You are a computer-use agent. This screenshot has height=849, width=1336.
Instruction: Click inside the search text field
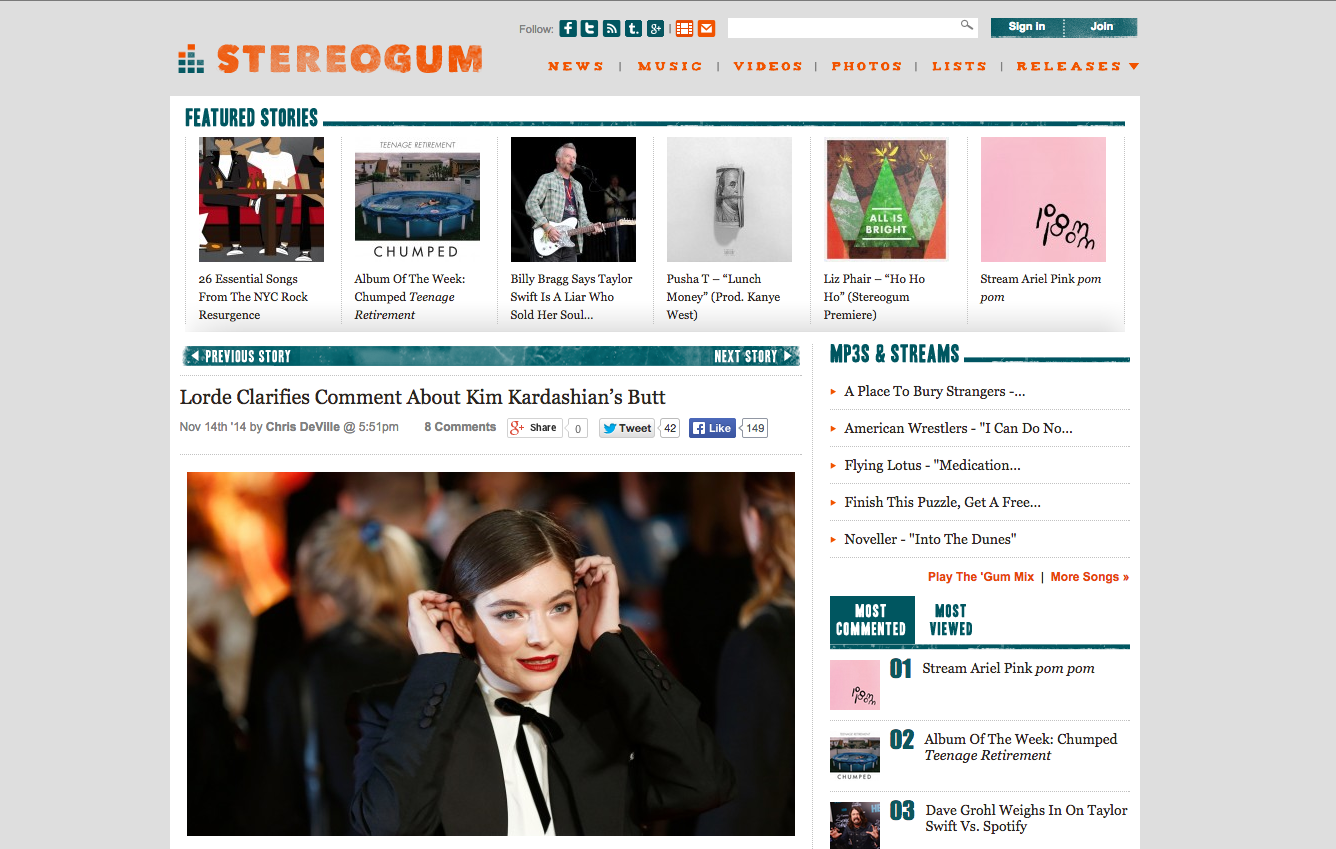842,28
